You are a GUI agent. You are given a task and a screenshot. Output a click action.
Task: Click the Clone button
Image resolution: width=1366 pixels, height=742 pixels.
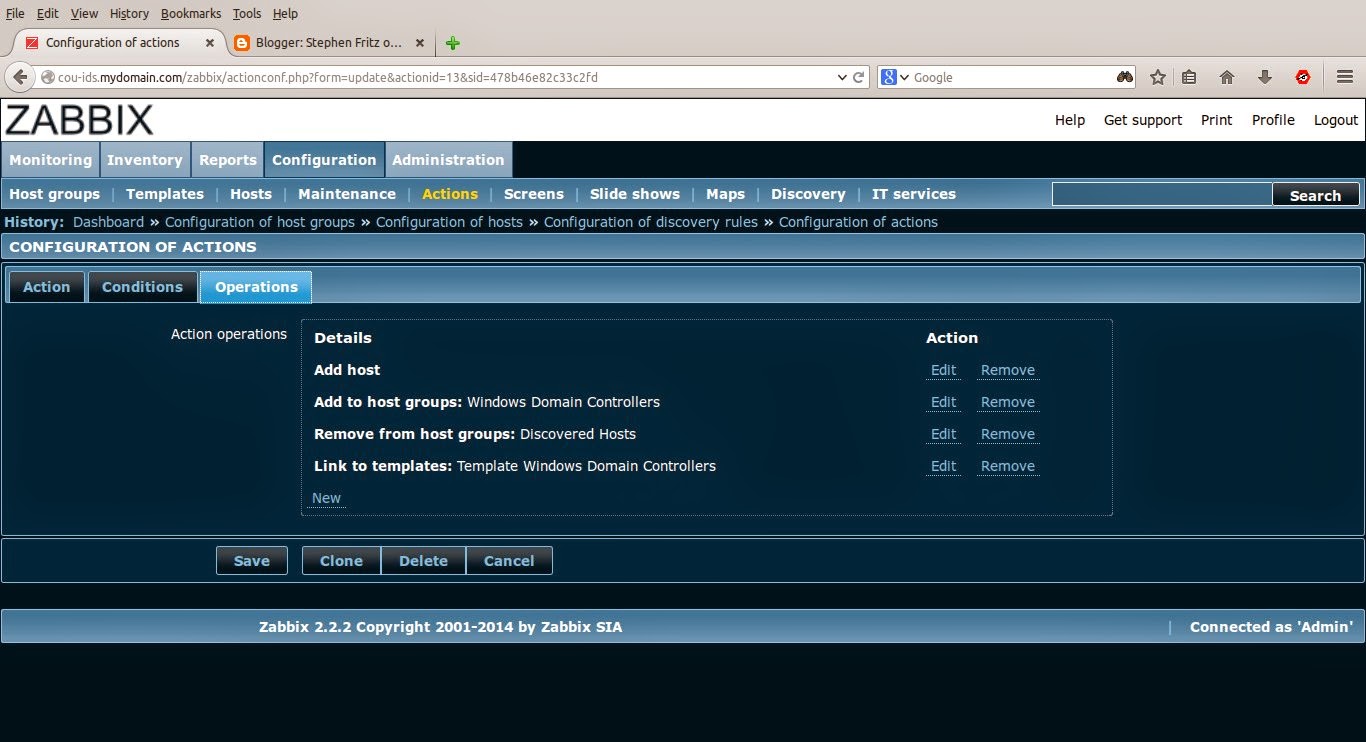click(x=341, y=561)
